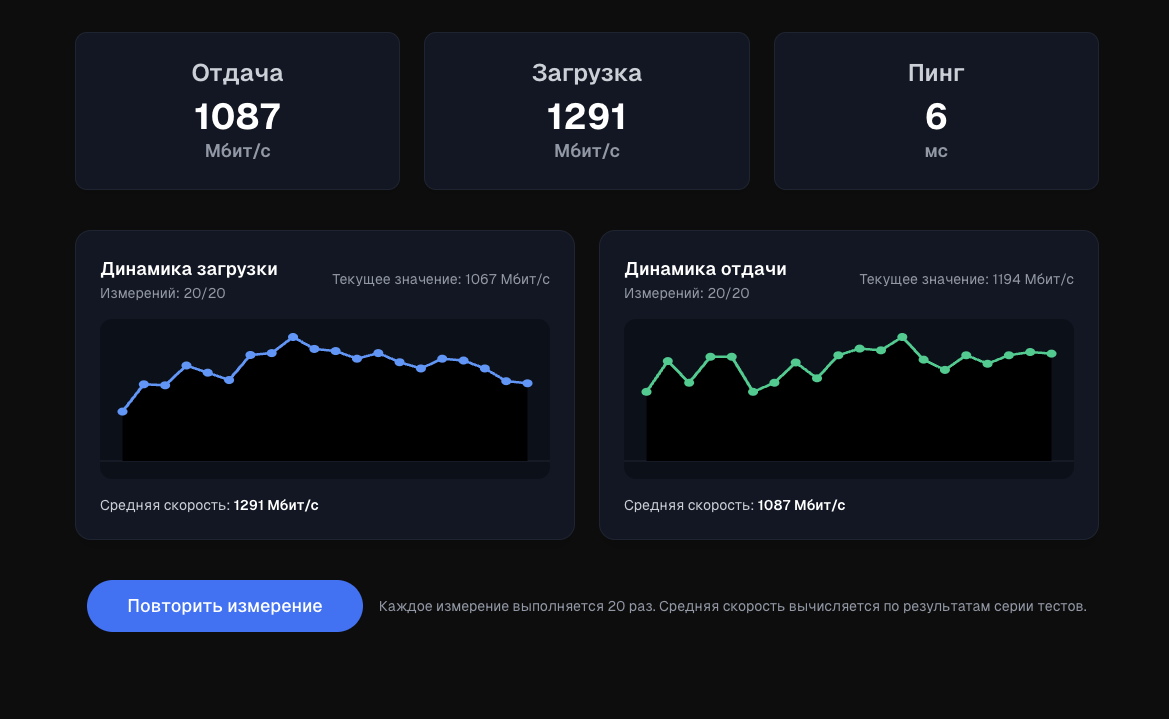Click "Измерений: 20/20" under Динамика загрузки
The height and width of the screenshot is (719, 1169).
coord(163,293)
